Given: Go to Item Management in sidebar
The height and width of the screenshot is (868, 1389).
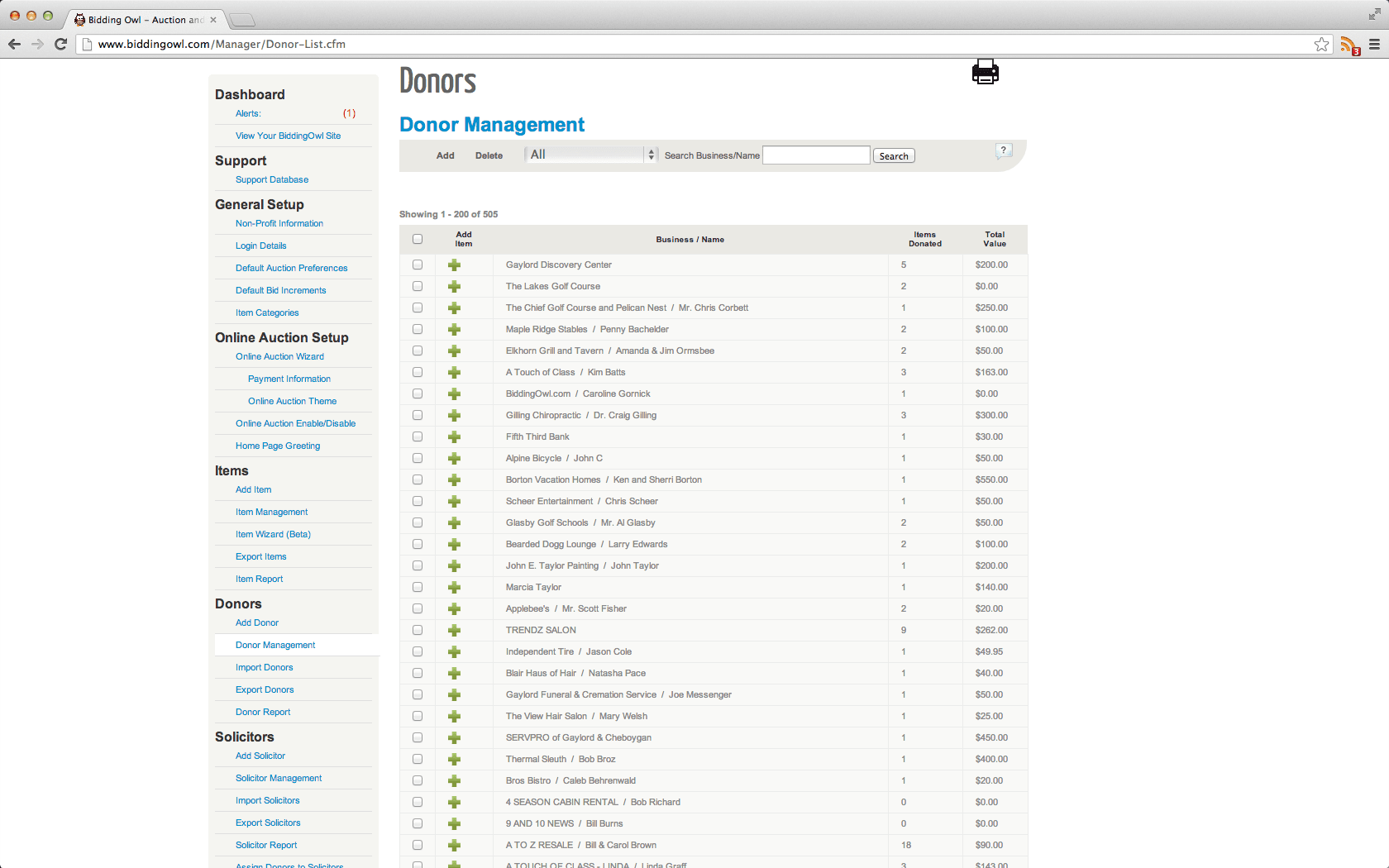Looking at the screenshot, I should pos(271,512).
